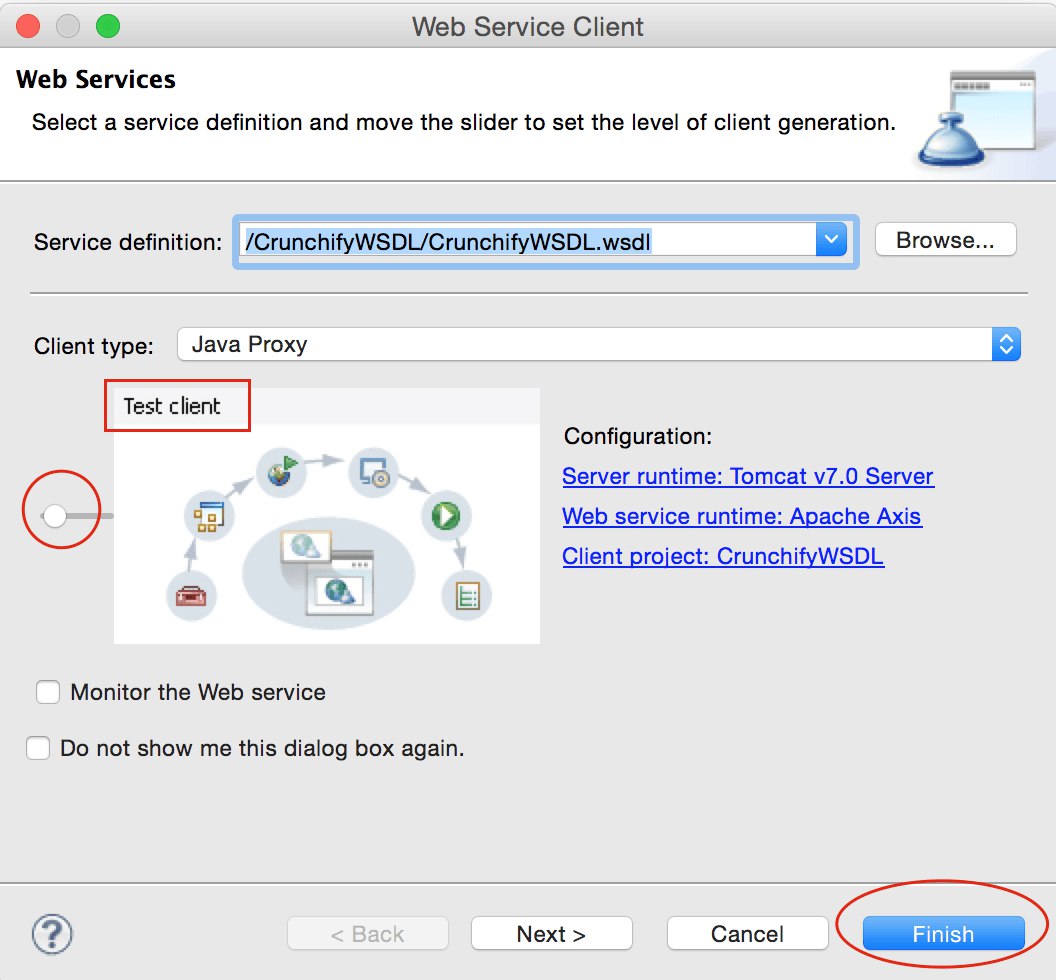Click the Web Services wizard banner icon

(977, 119)
